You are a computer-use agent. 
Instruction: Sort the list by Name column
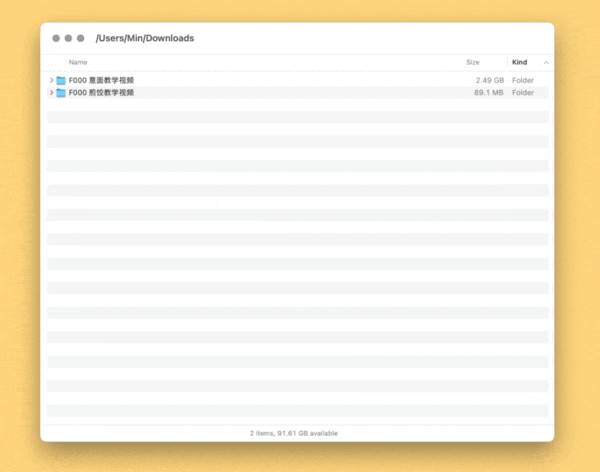pos(78,62)
